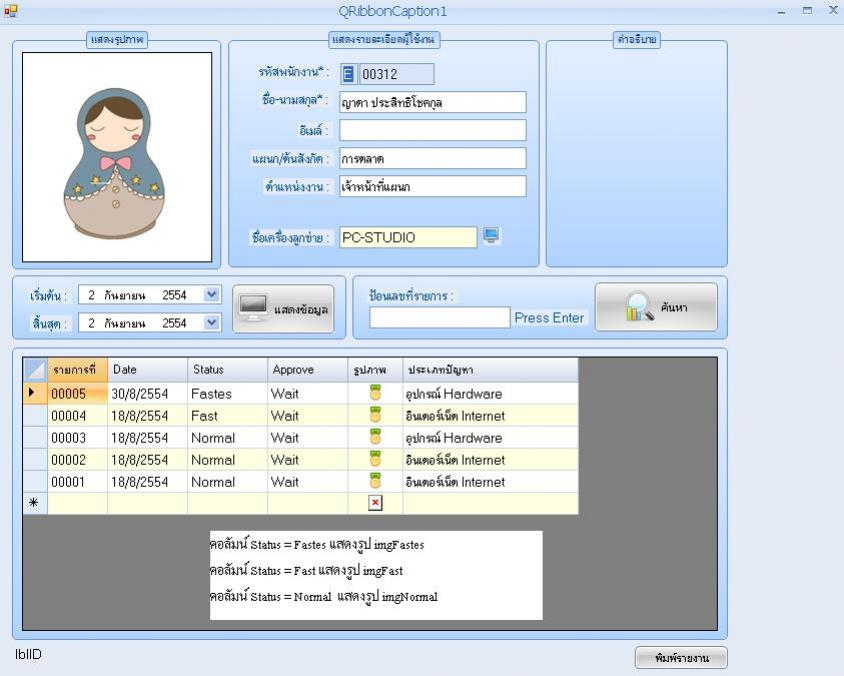Click the medal image in row 00005
Screen dimensions: 844x676
point(375,392)
